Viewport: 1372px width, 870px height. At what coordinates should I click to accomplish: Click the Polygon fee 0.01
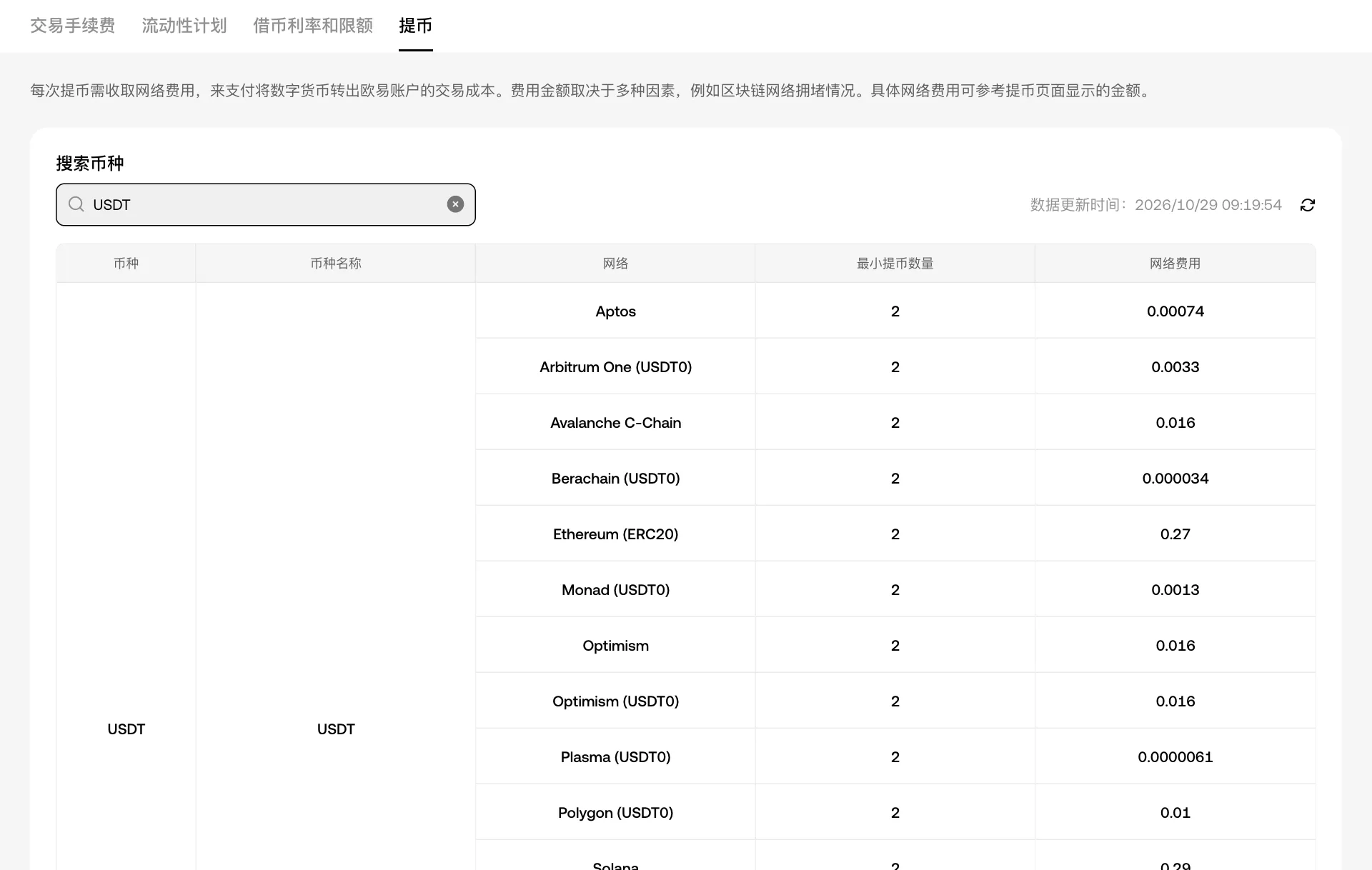[1175, 812]
